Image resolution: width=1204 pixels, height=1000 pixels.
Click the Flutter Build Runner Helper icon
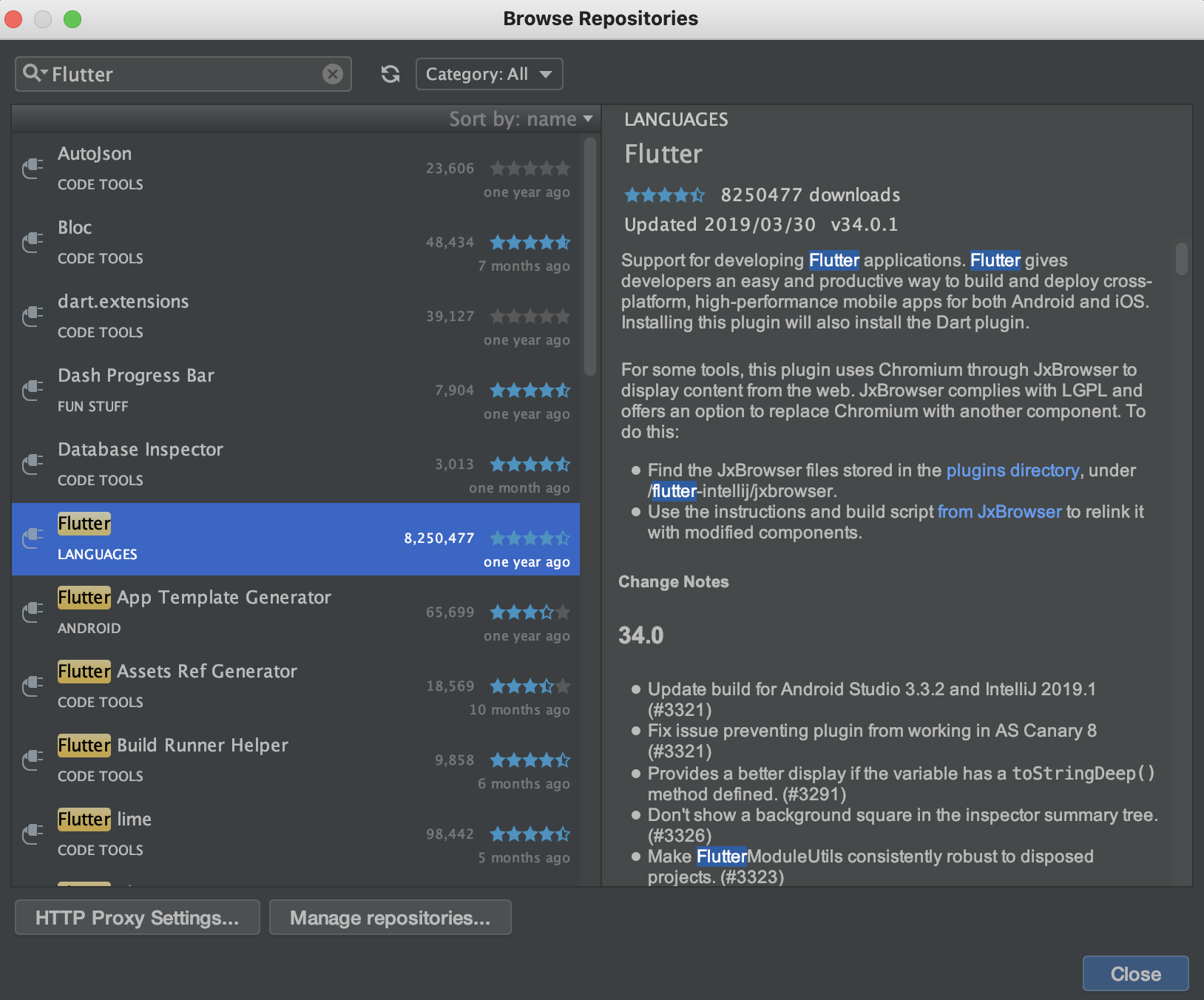pos(33,760)
